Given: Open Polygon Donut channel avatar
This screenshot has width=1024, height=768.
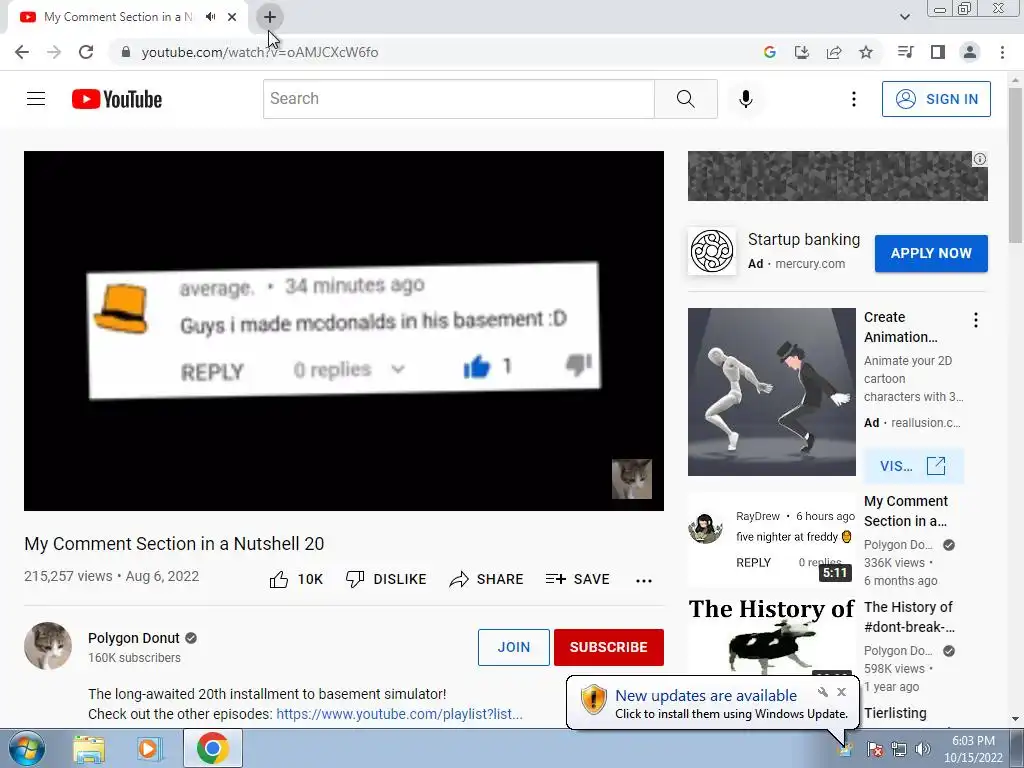Looking at the screenshot, I should click(48, 646).
